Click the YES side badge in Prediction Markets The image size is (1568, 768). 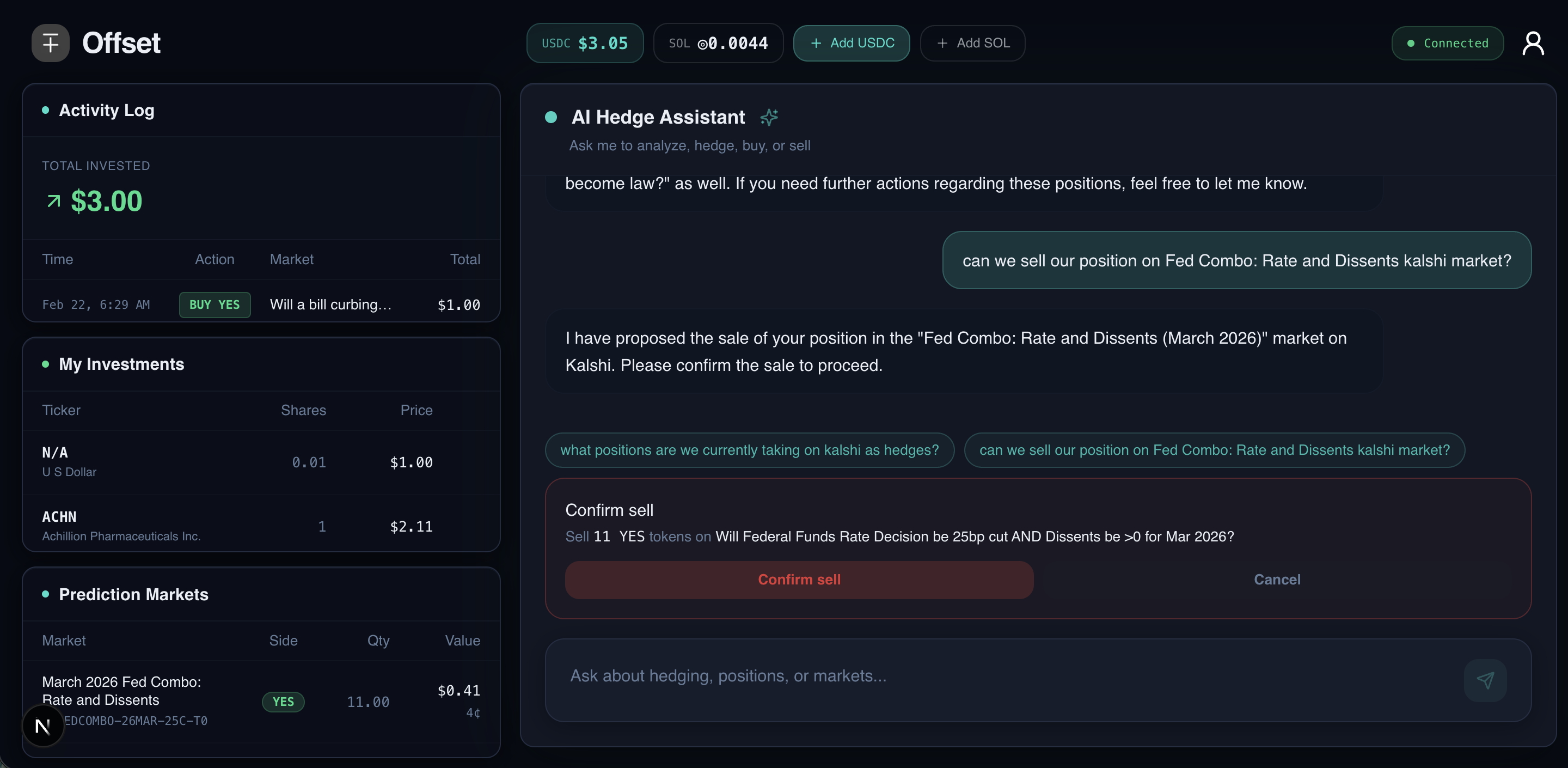(x=283, y=702)
